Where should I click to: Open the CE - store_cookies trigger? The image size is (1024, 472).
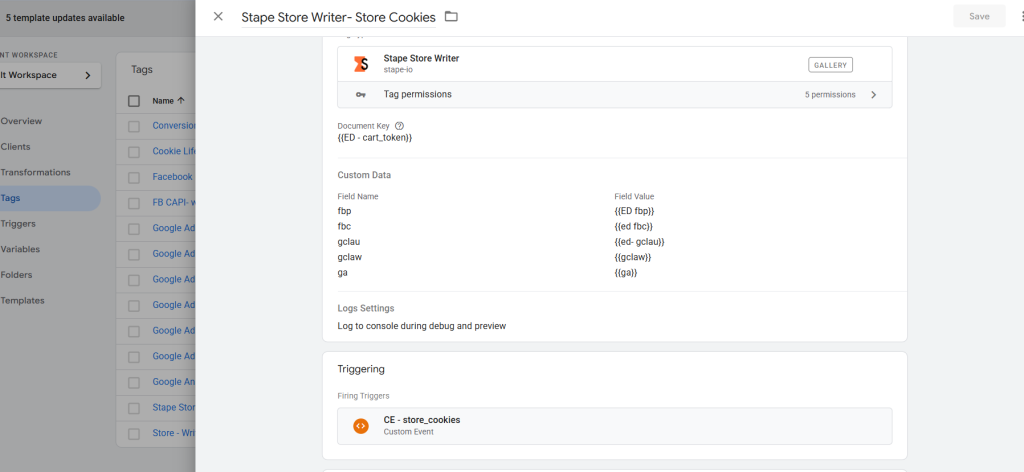pos(422,420)
